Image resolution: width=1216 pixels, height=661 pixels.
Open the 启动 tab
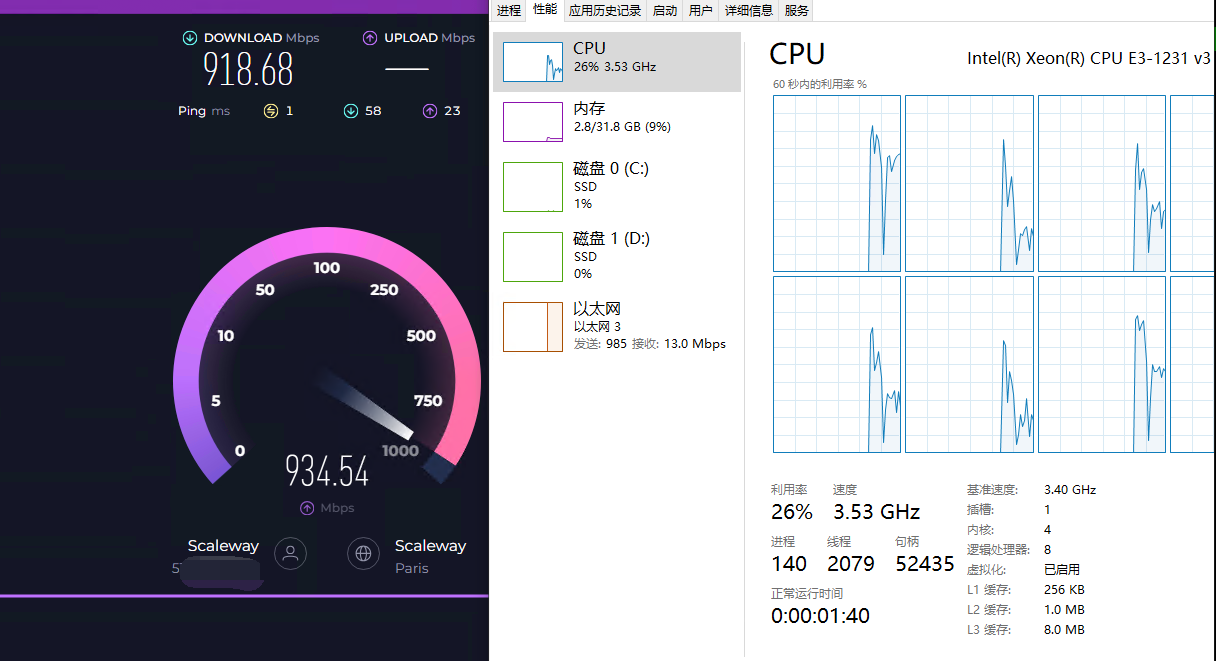click(x=665, y=11)
